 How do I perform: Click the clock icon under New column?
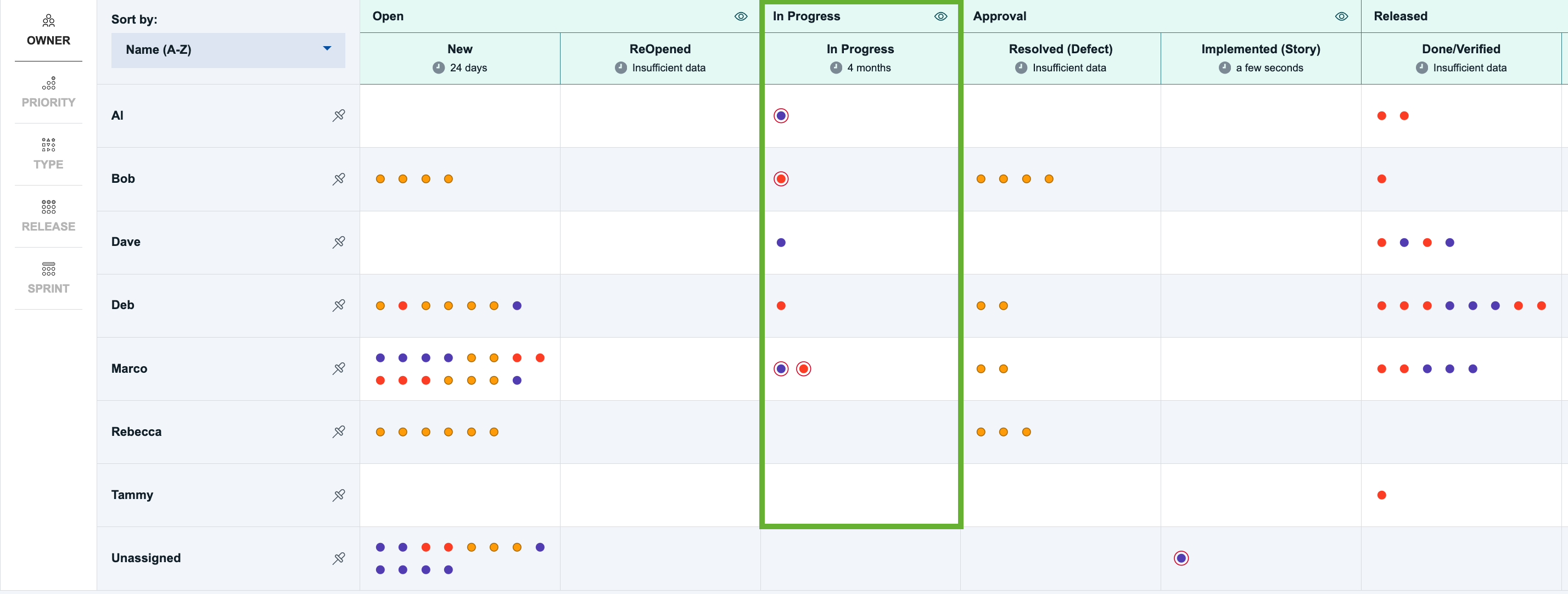438,68
